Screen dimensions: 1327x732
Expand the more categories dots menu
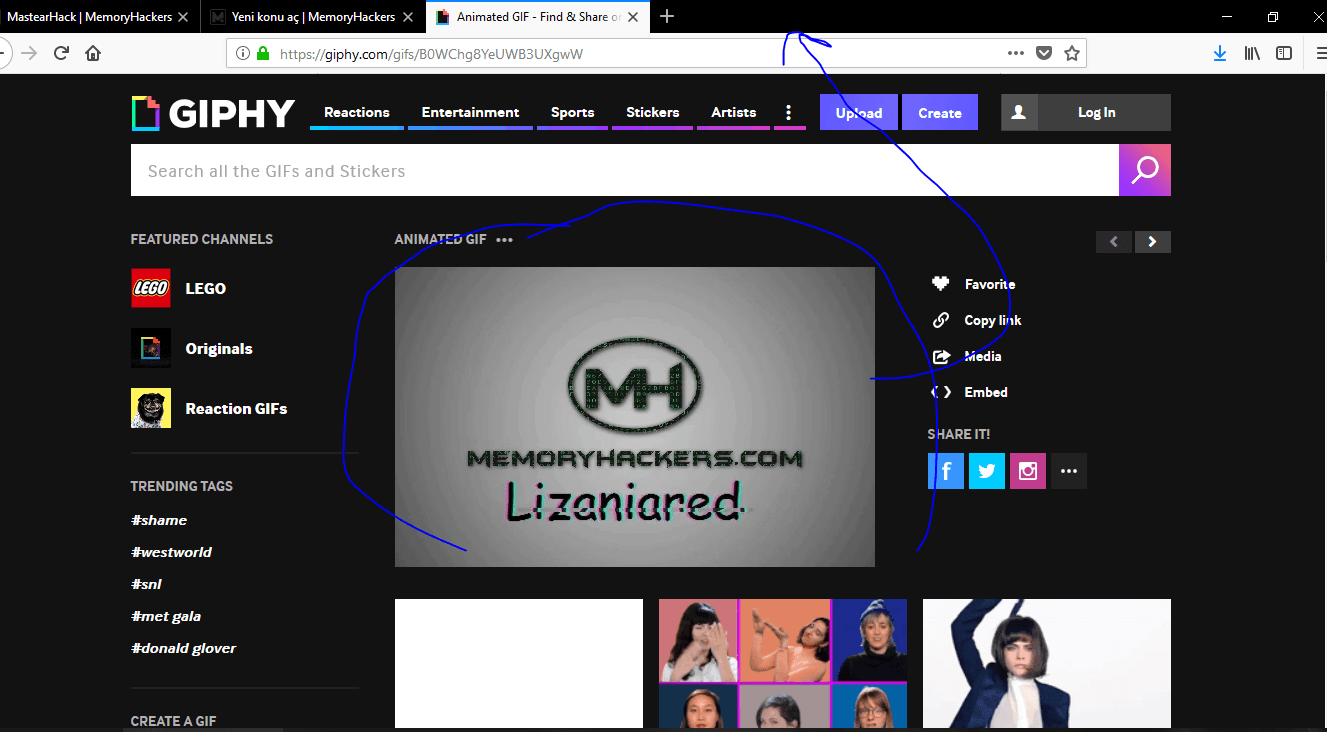coord(789,112)
